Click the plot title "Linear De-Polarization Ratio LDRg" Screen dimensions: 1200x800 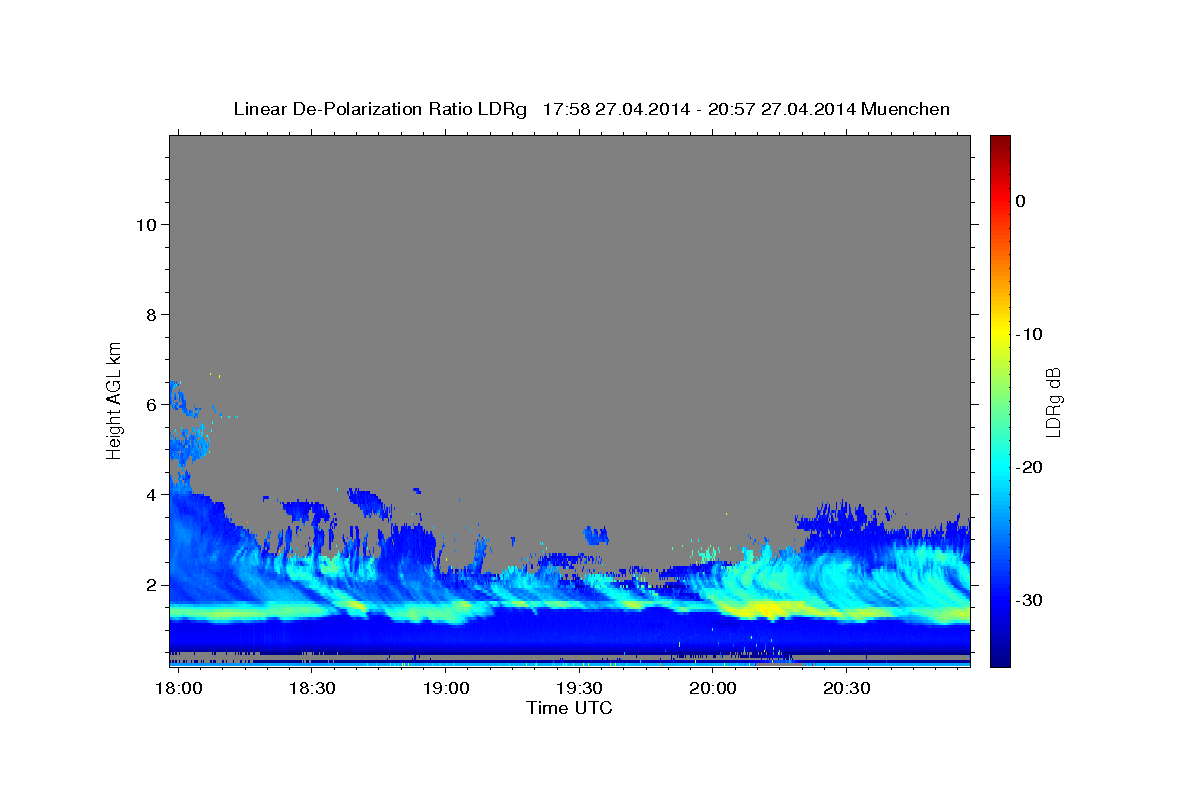[380, 109]
